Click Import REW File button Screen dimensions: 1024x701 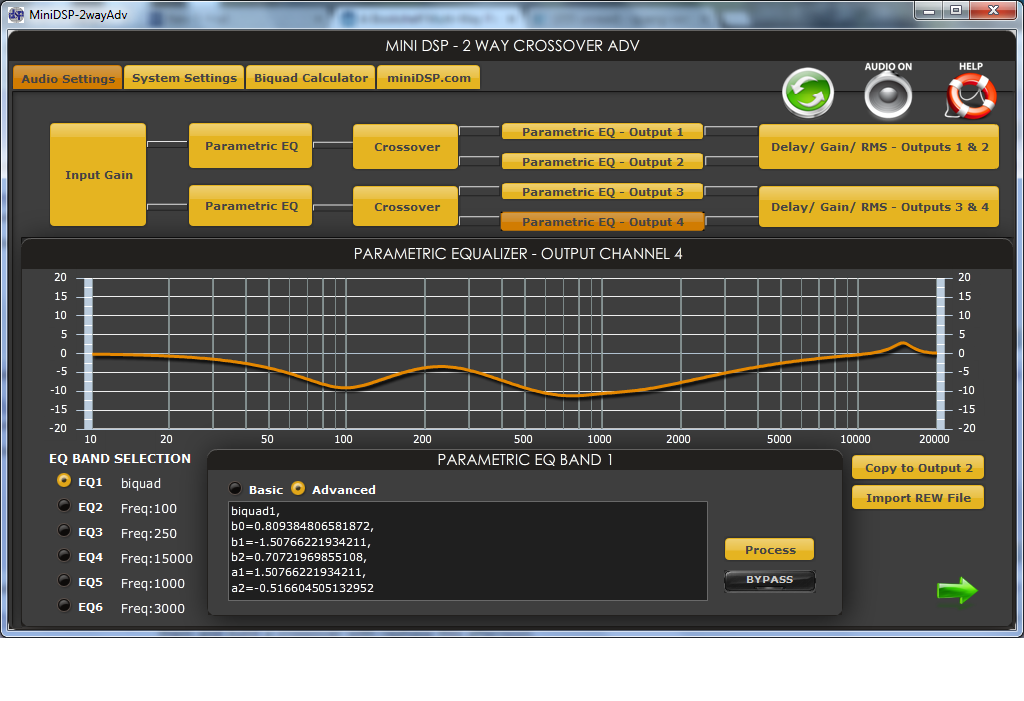[x=918, y=498]
